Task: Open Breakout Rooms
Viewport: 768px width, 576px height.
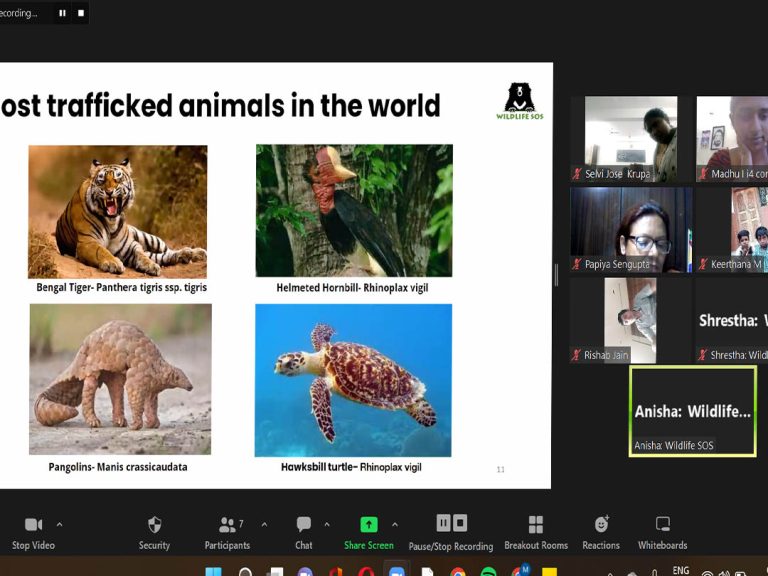Action: (536, 525)
